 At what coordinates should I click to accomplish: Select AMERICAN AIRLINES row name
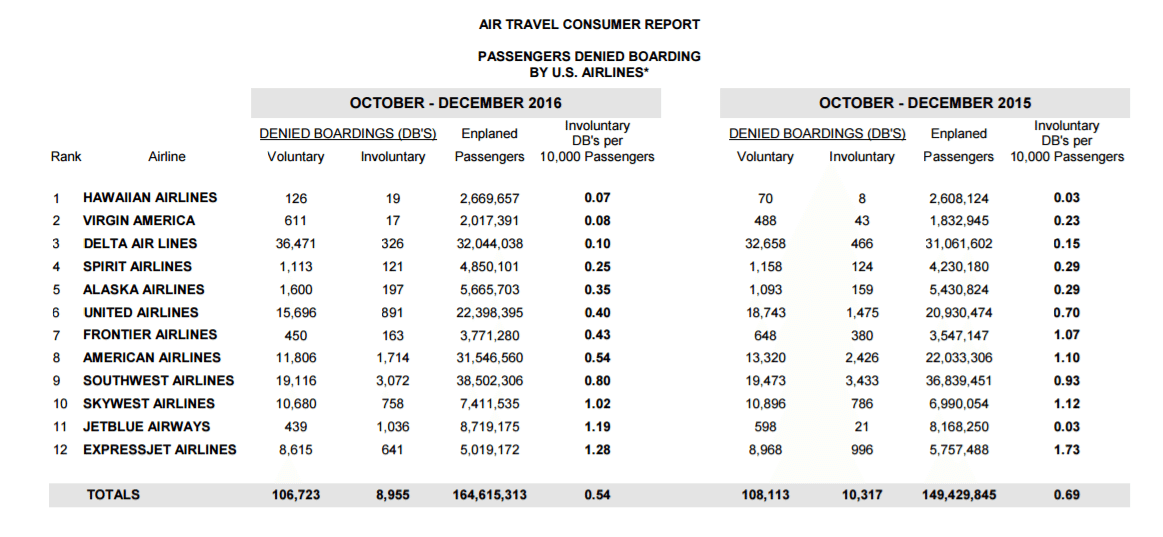pyautogui.click(x=152, y=358)
